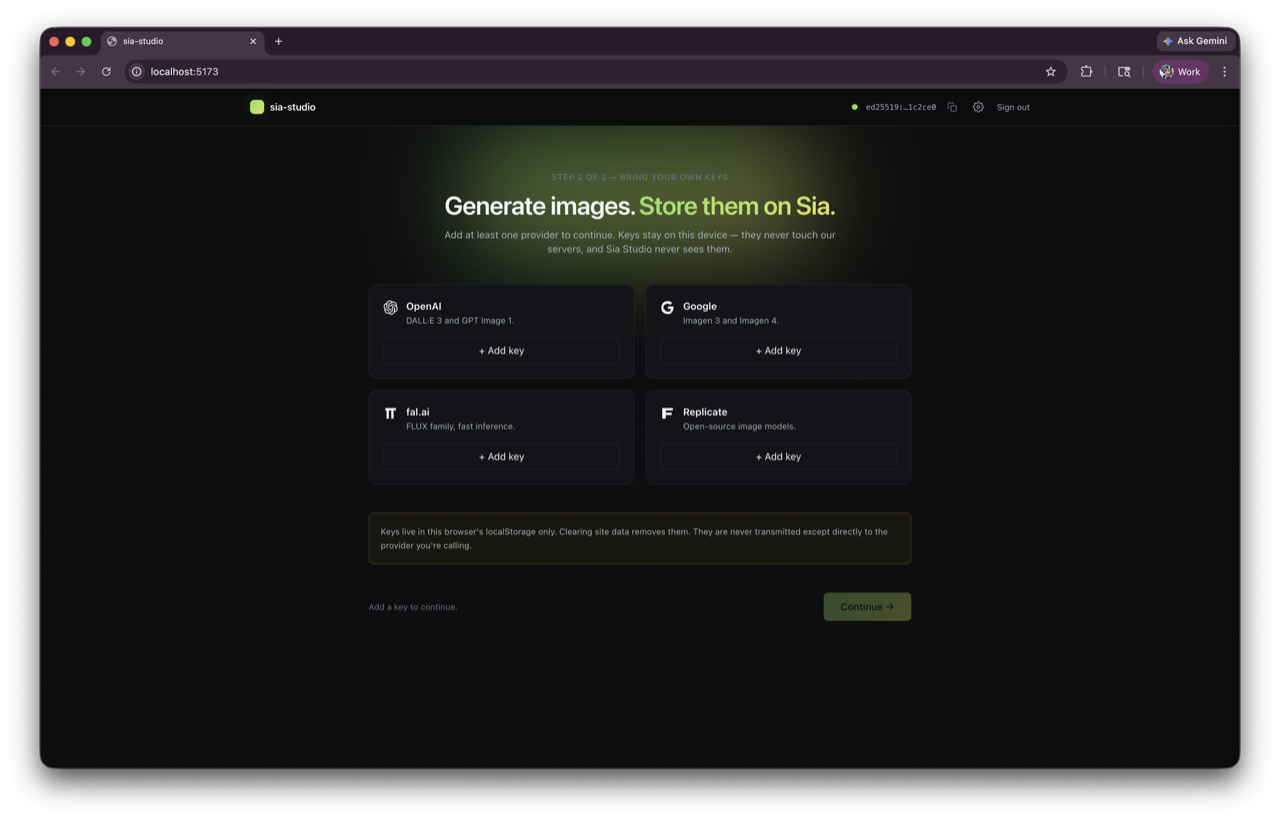Open the media/tab search icon in toolbar
The image size is (1280, 821).
pyautogui.click(x=1124, y=72)
